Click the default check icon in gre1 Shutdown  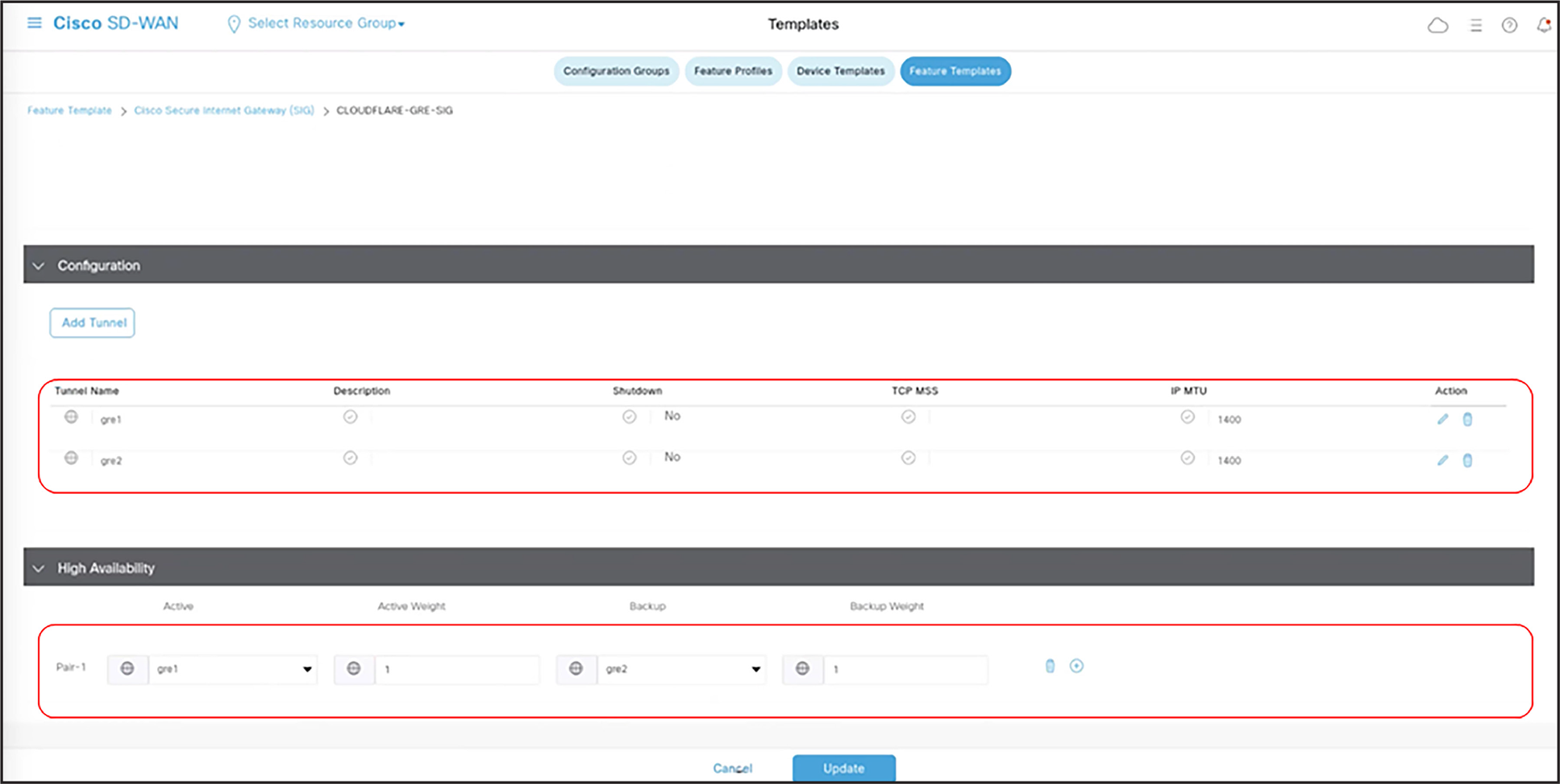pyautogui.click(x=630, y=417)
